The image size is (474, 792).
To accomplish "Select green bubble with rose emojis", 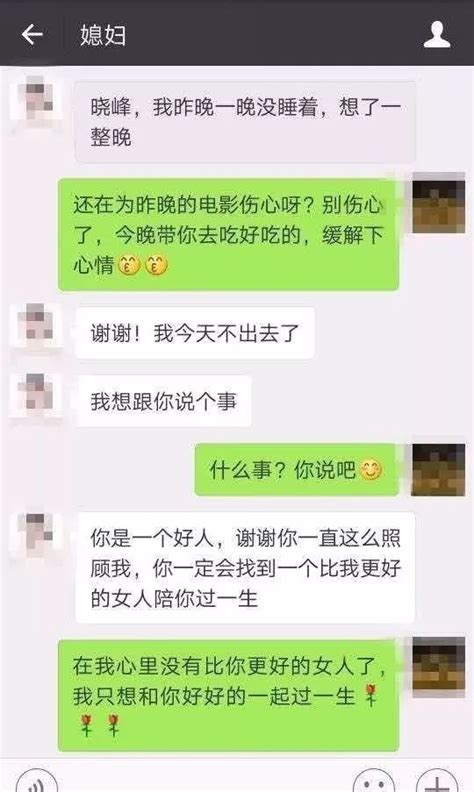I will click(x=229, y=695).
